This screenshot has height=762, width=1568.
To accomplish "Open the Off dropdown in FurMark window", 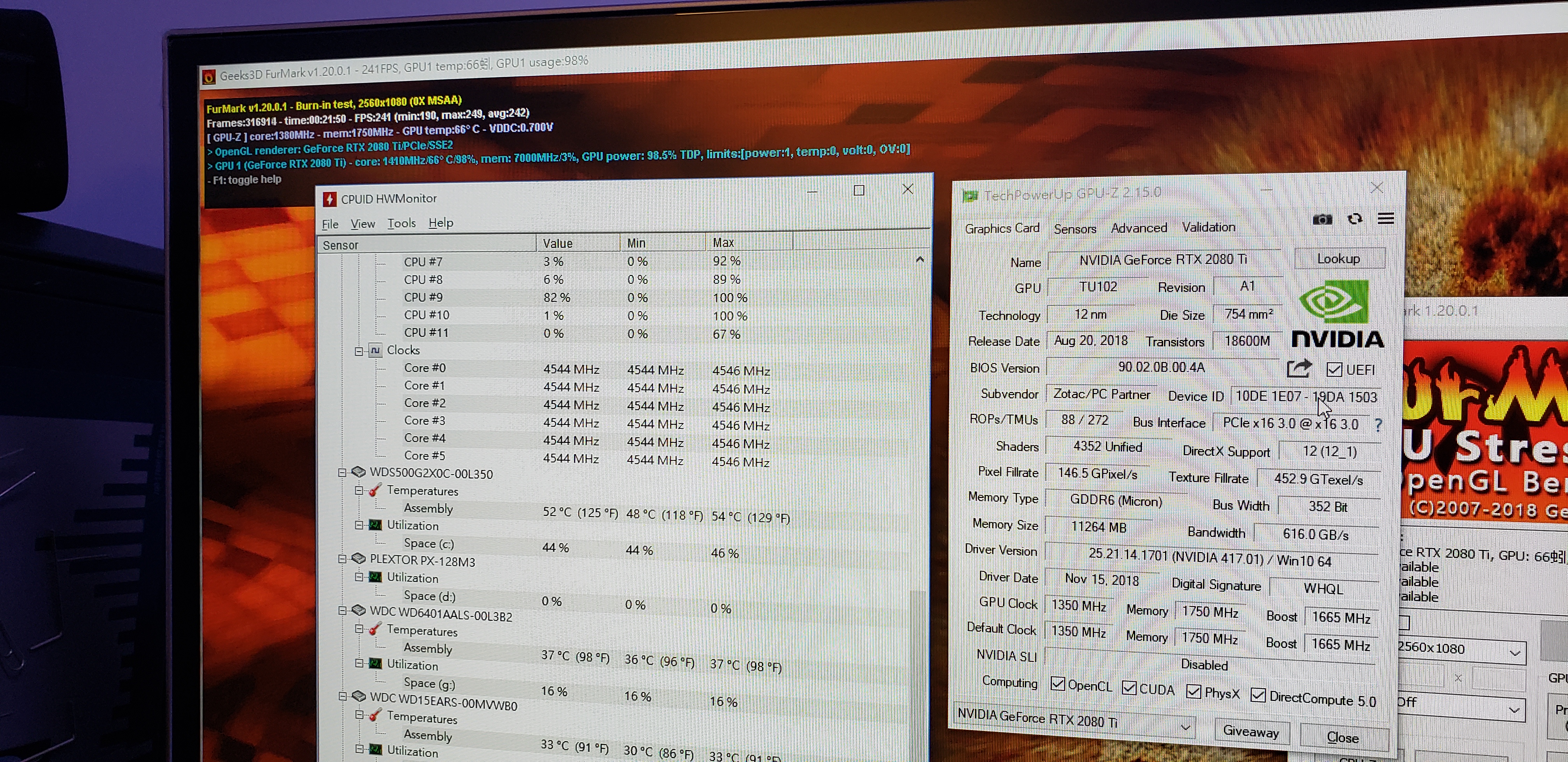I will (1461, 706).
